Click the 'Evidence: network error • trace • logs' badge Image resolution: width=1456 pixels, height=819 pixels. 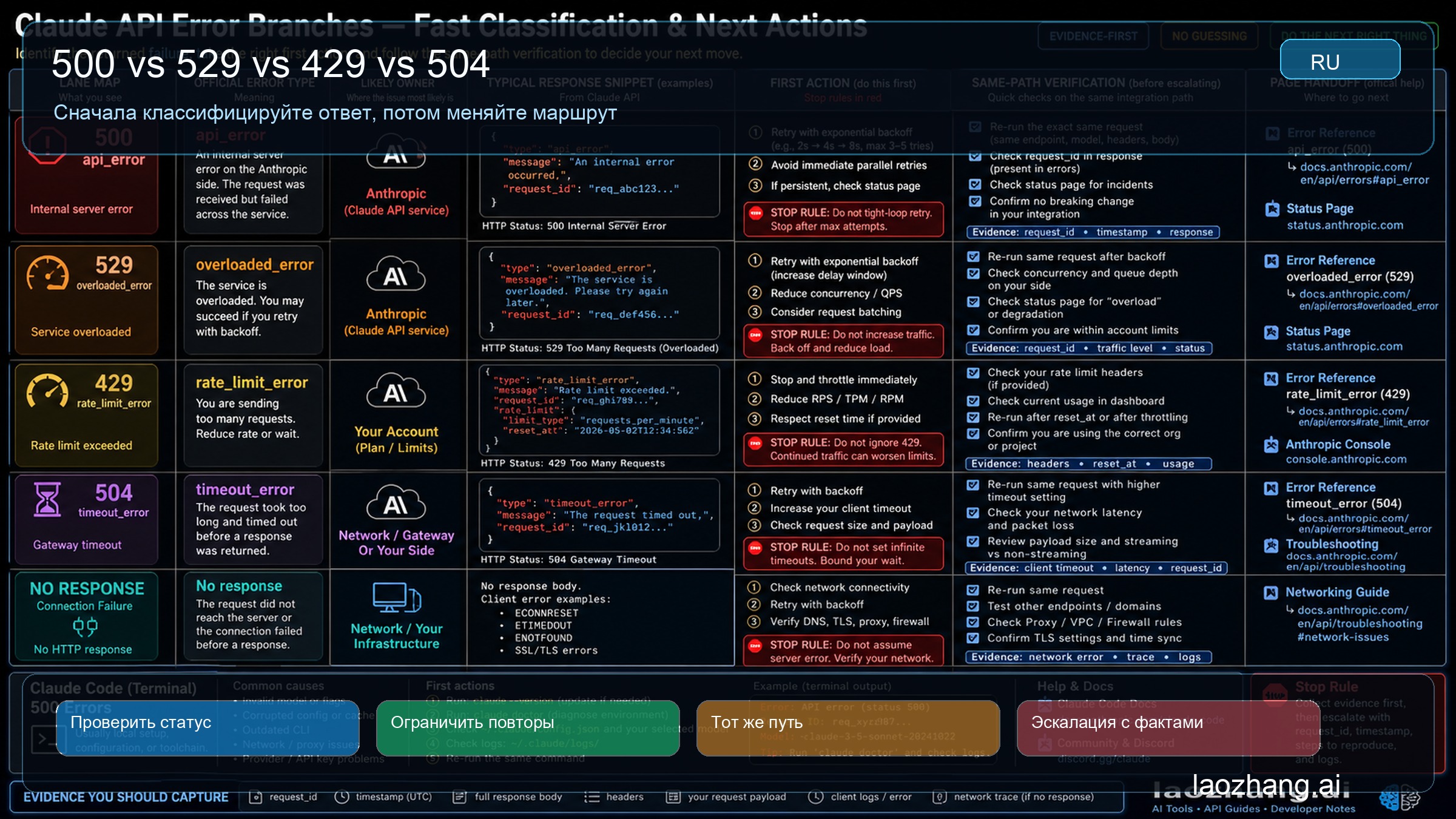point(1088,657)
